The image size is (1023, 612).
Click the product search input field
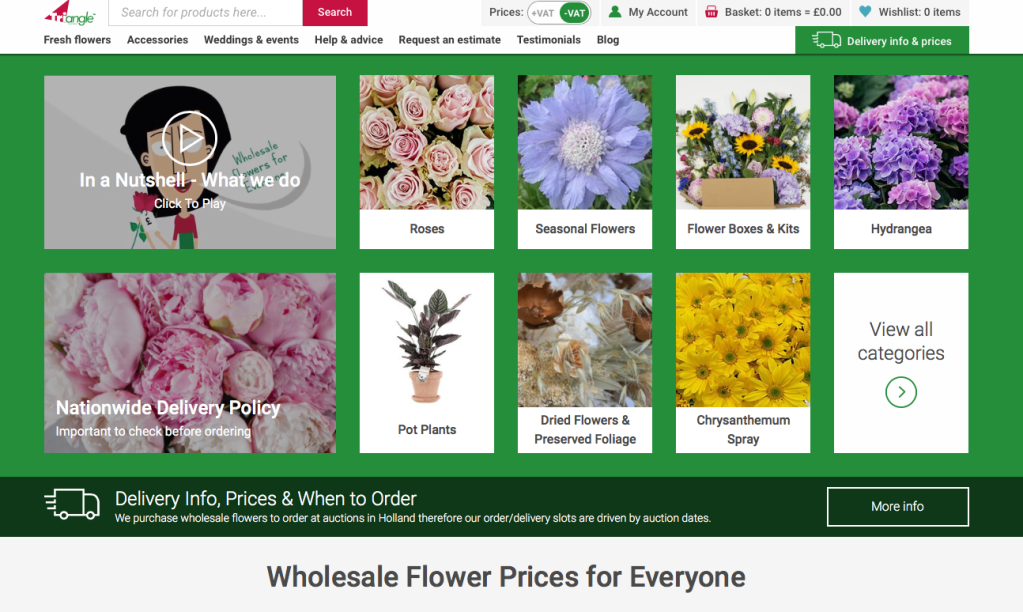coord(206,12)
